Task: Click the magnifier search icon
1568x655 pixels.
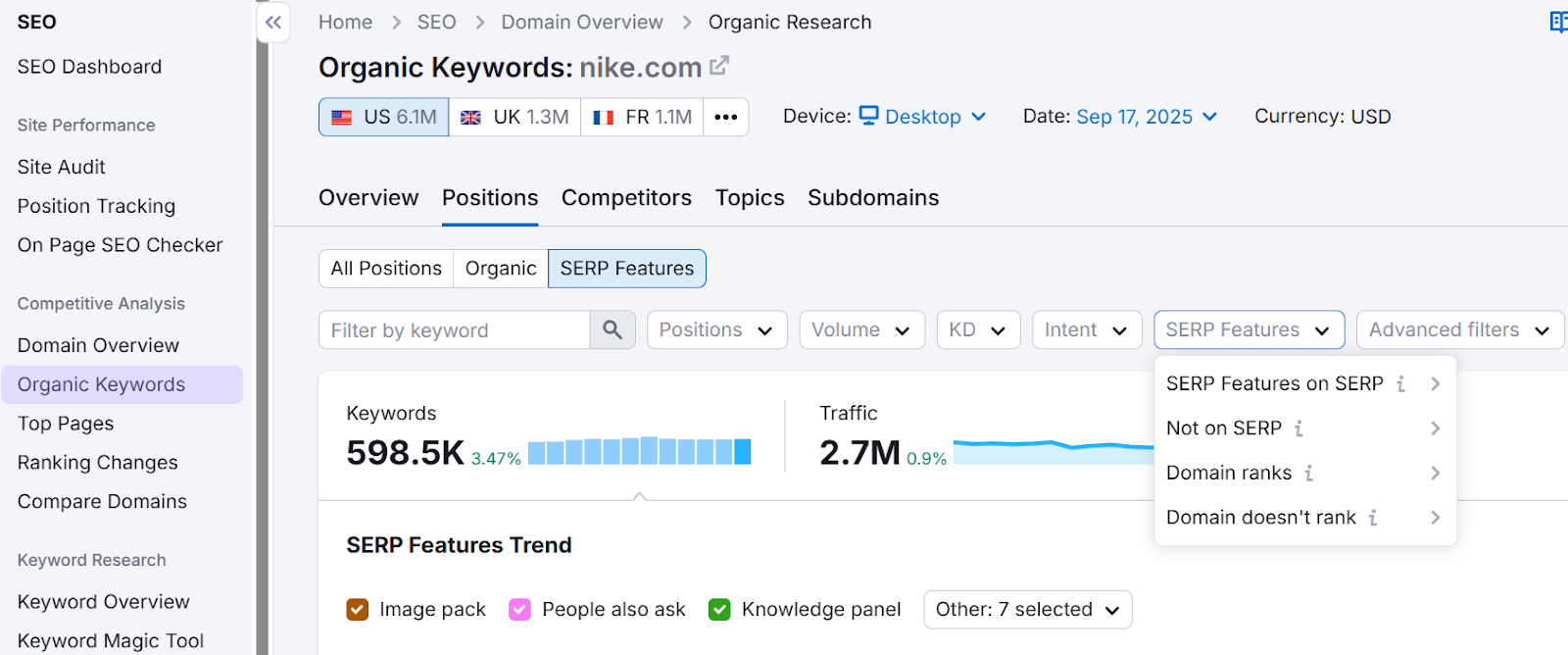Action: [612, 330]
